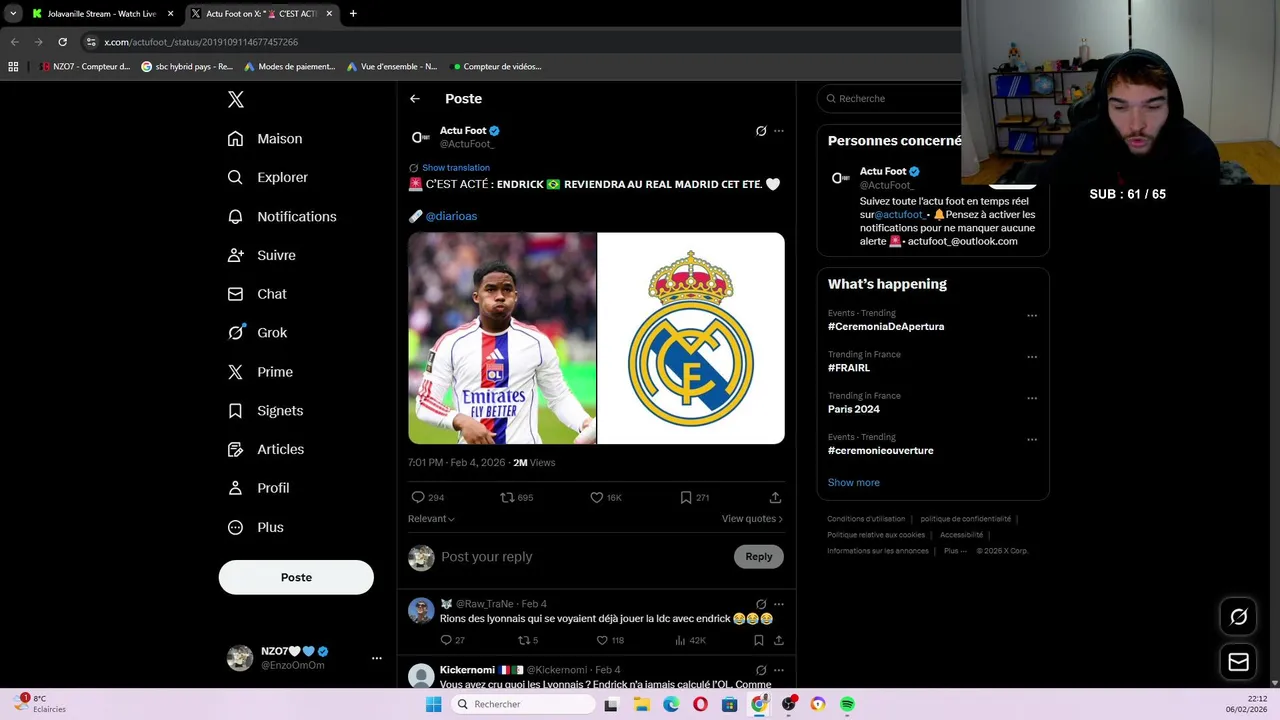Click the Reply button
Viewport: 1280px width, 720px height.
(x=759, y=557)
